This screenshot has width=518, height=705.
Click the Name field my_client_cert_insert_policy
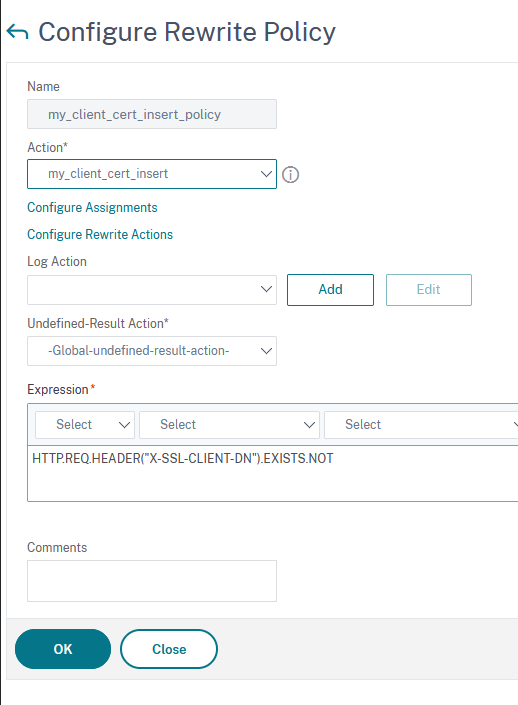(152, 114)
